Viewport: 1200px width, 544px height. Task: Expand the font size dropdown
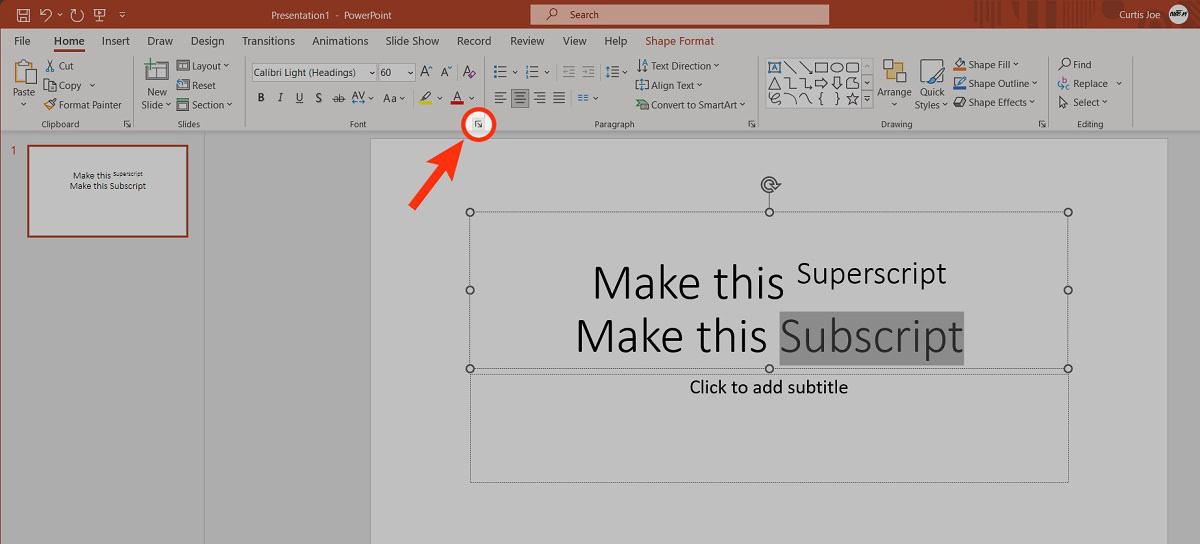click(410, 73)
